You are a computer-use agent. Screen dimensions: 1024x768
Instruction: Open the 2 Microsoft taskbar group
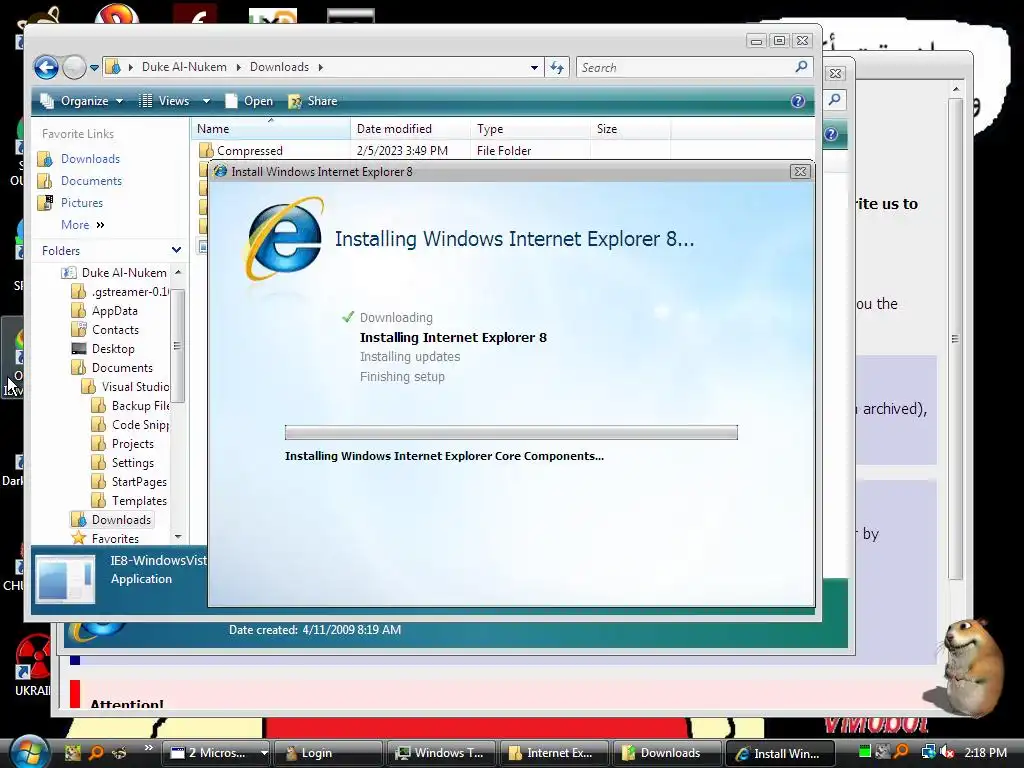pos(216,753)
